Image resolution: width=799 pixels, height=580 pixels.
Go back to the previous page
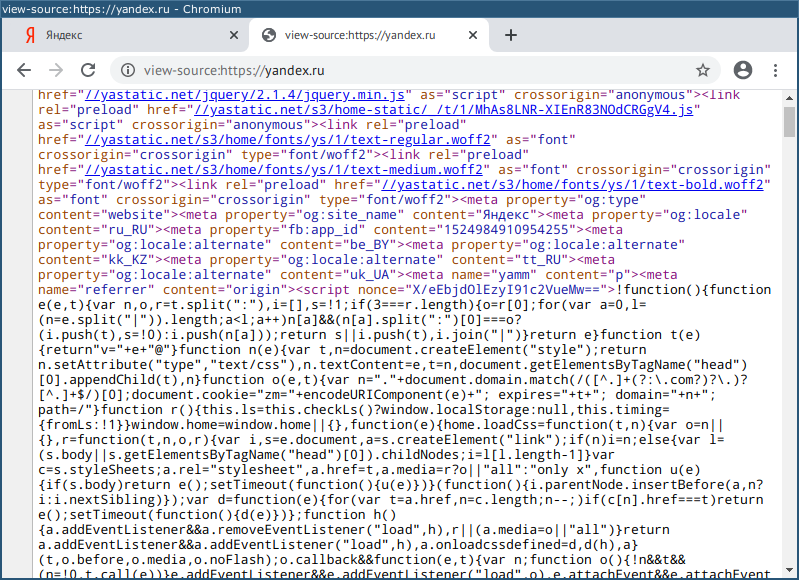pyautogui.click(x=24, y=70)
